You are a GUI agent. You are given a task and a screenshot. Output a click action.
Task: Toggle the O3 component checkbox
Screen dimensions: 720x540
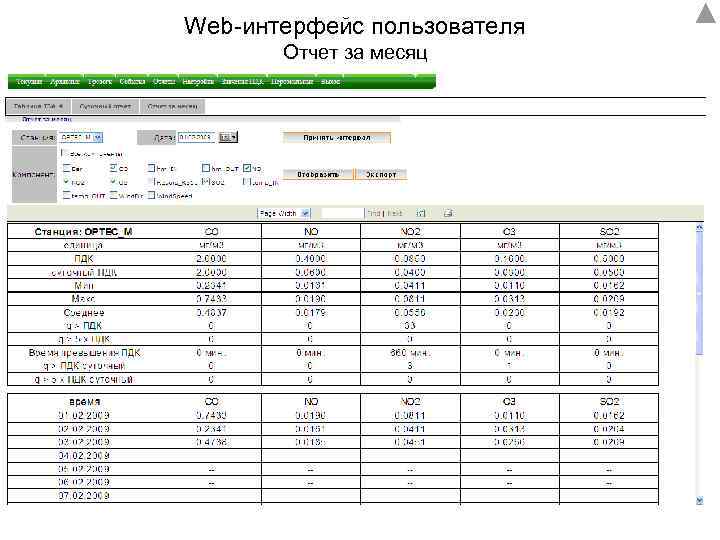click(x=113, y=182)
